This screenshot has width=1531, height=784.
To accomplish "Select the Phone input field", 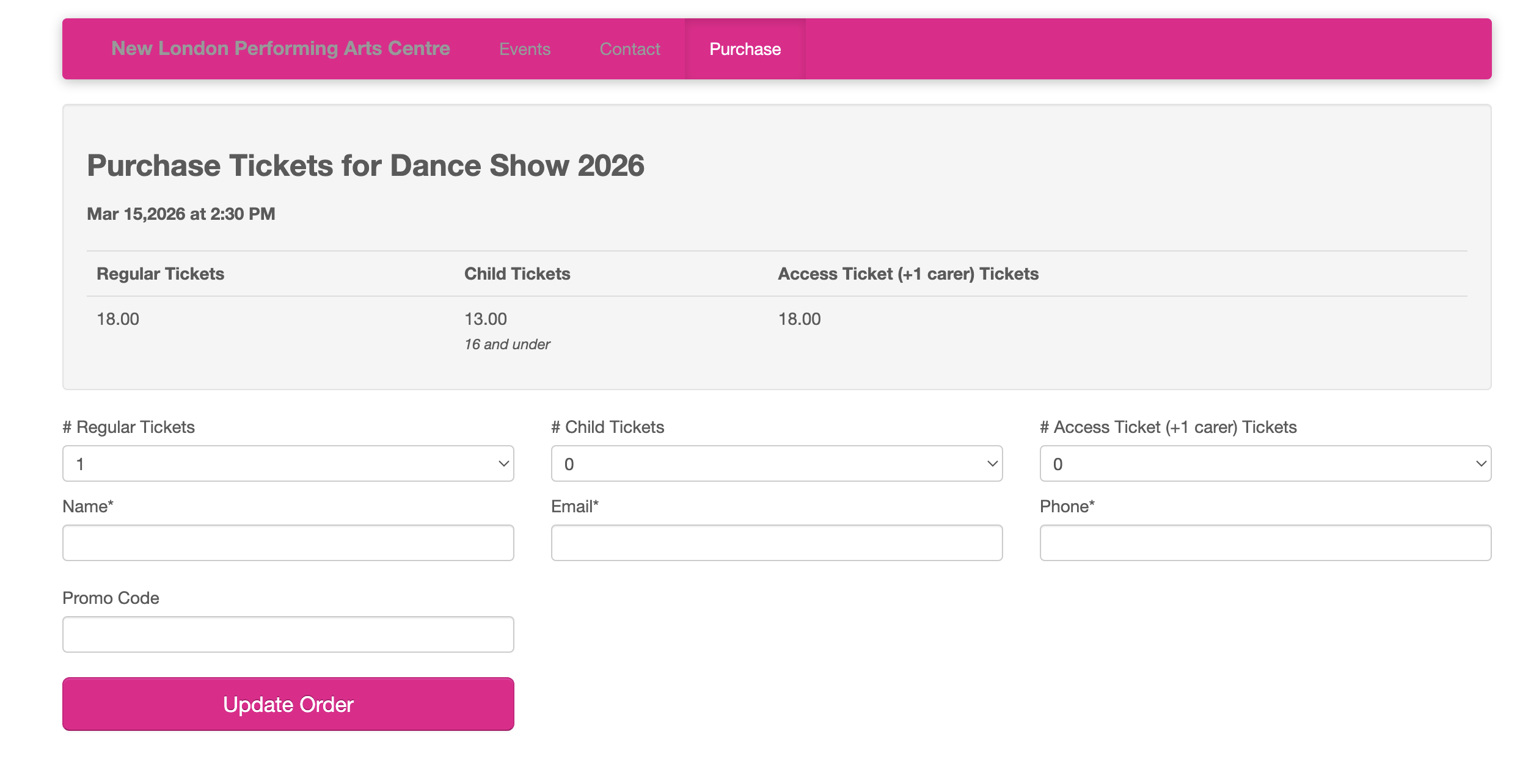I will pyautogui.click(x=1265, y=543).
